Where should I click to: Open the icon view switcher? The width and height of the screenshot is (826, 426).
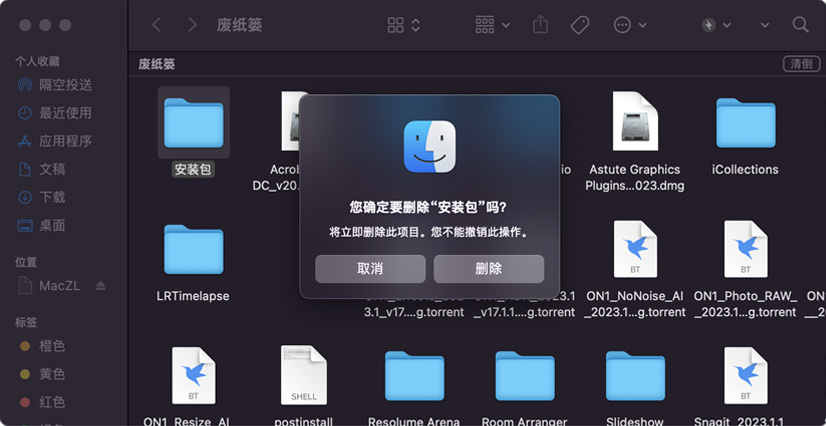tap(404, 25)
